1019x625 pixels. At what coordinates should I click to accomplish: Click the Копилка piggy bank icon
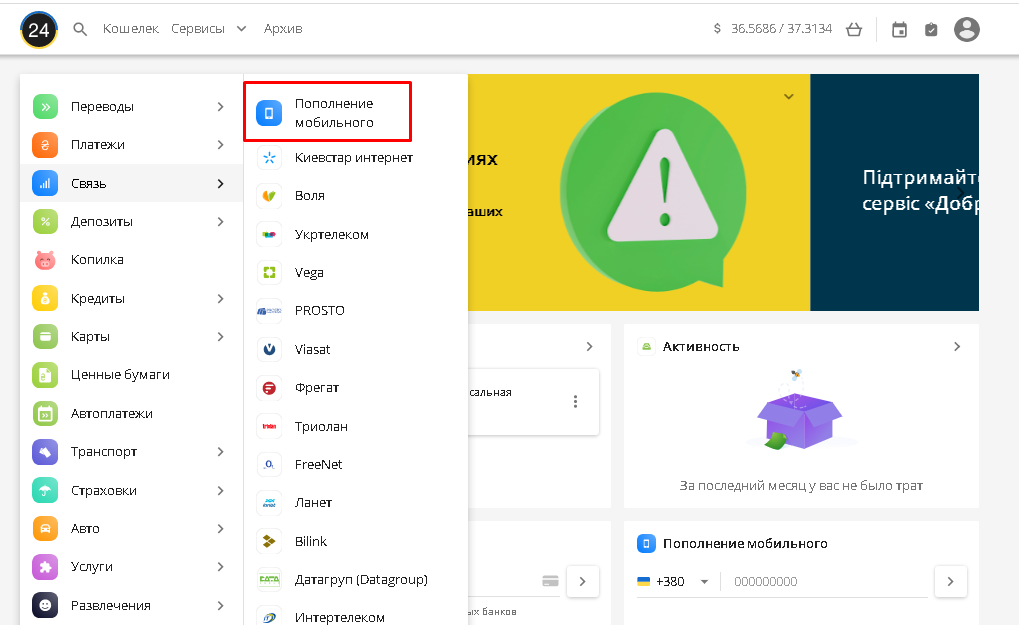pos(46,260)
